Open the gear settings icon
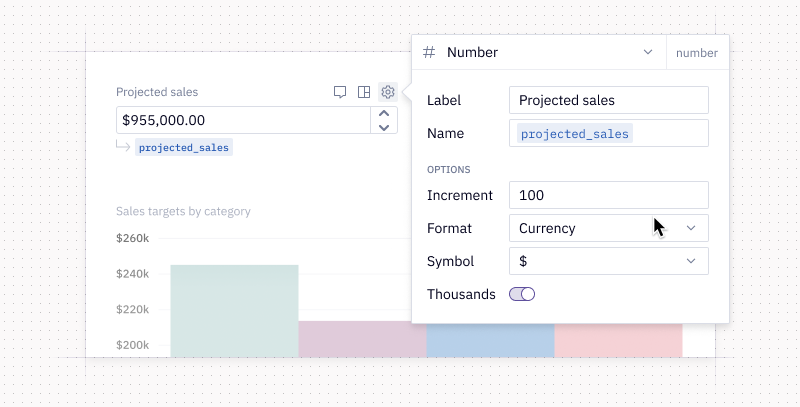The image size is (800, 407). click(388, 92)
